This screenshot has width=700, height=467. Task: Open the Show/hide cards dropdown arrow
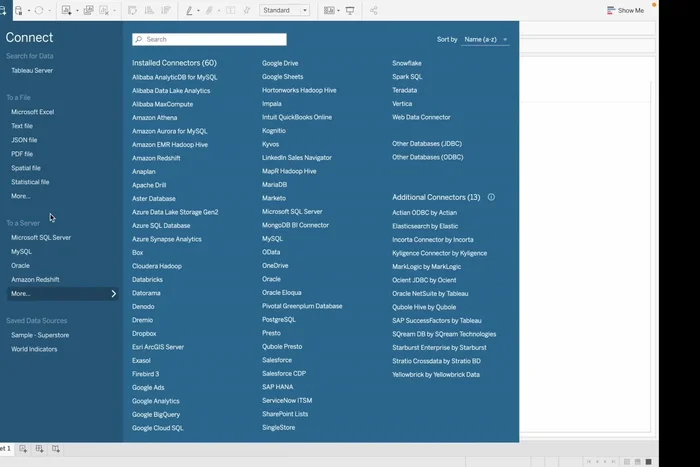[338, 10]
